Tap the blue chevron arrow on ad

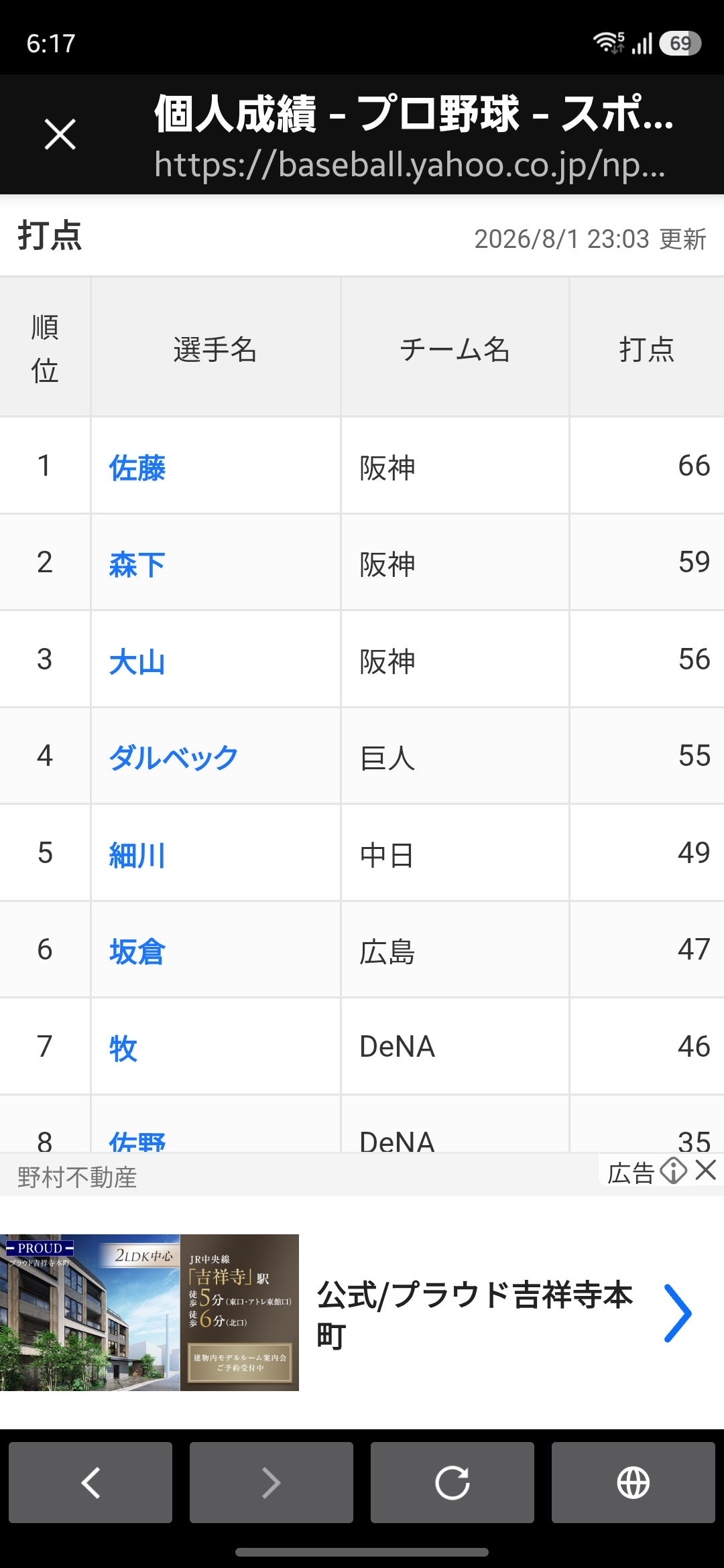677,1313
